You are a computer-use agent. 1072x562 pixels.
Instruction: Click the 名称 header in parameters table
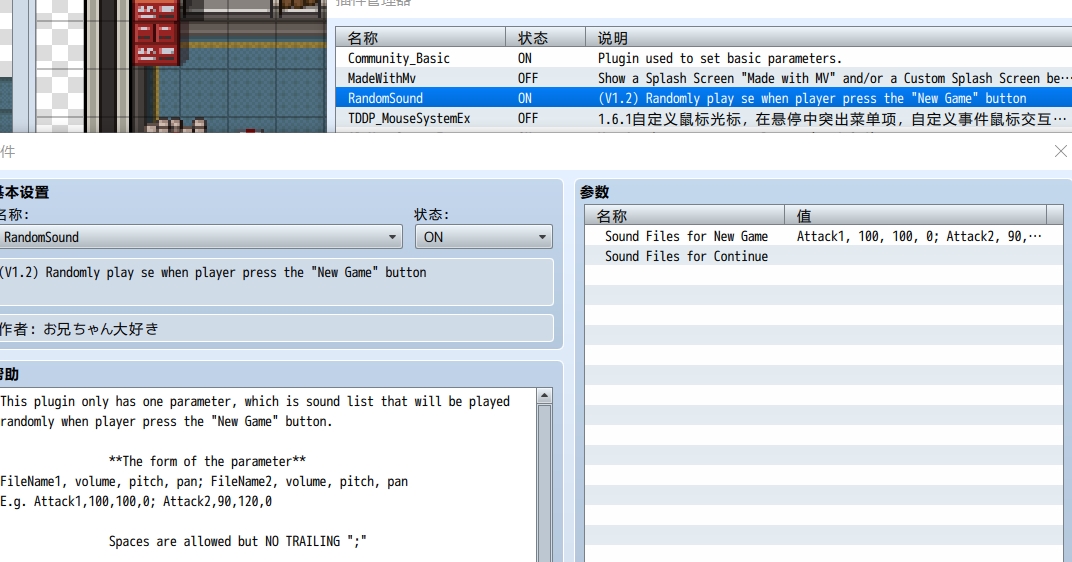(x=684, y=216)
